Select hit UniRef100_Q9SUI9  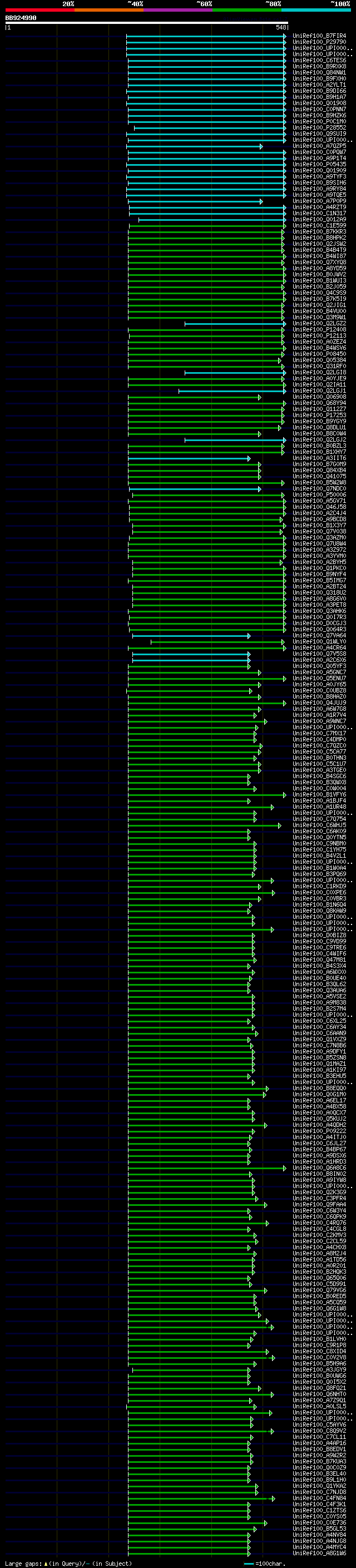(x=319, y=133)
